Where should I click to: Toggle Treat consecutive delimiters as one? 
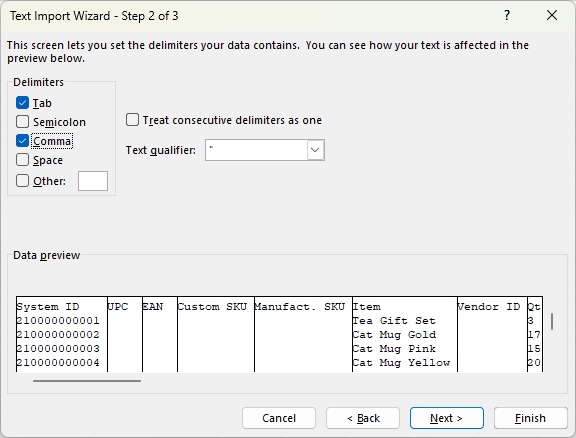click(x=132, y=120)
